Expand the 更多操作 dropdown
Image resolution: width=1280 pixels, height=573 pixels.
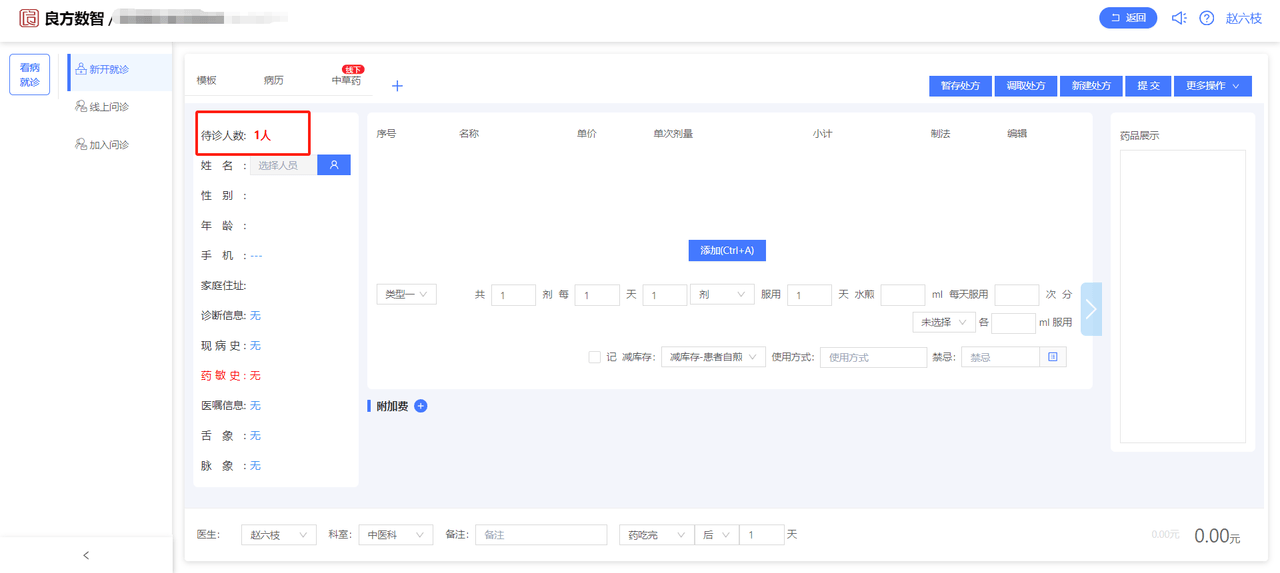[1212, 86]
